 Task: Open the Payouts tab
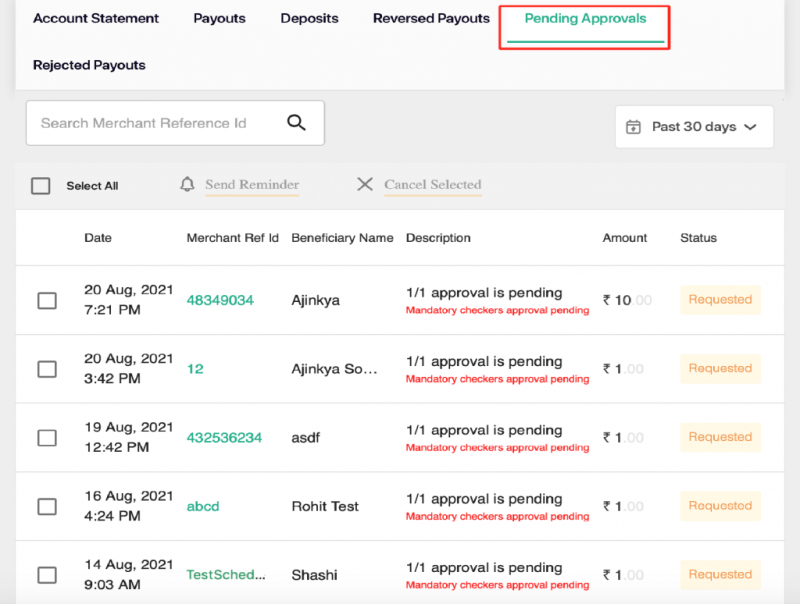point(219,18)
